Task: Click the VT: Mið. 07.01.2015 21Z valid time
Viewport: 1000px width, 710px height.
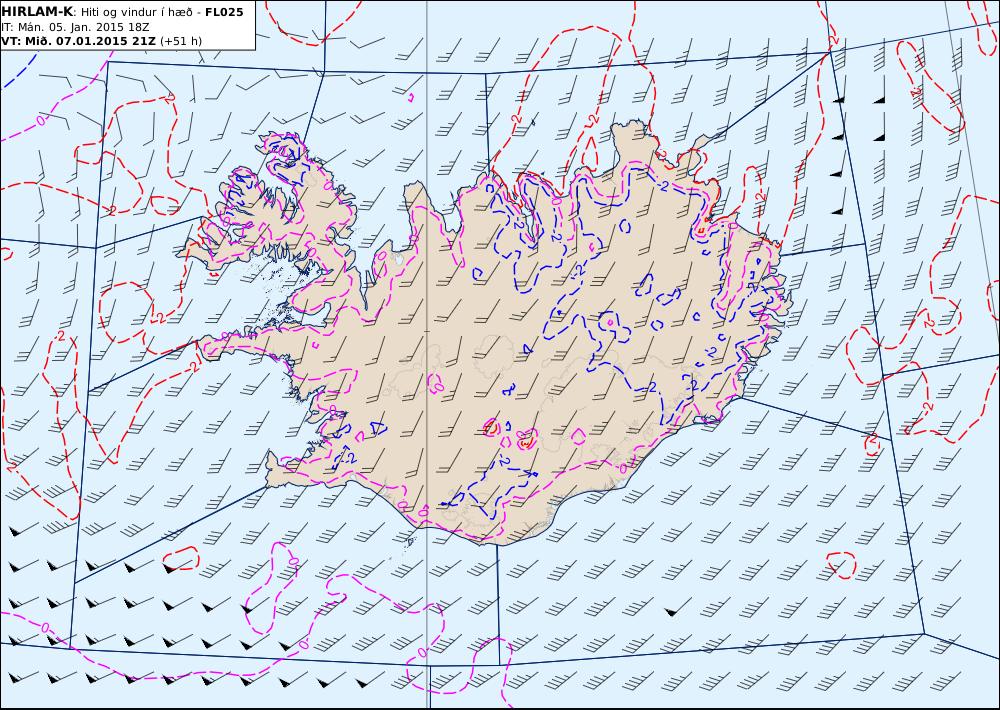Action: click(x=78, y=41)
